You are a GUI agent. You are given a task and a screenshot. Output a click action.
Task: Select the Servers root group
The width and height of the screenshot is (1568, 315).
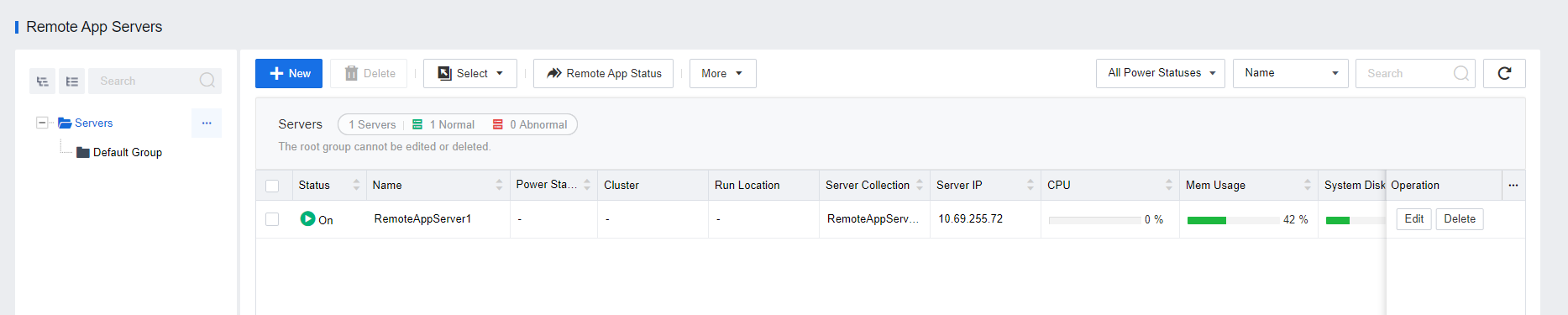(x=93, y=123)
